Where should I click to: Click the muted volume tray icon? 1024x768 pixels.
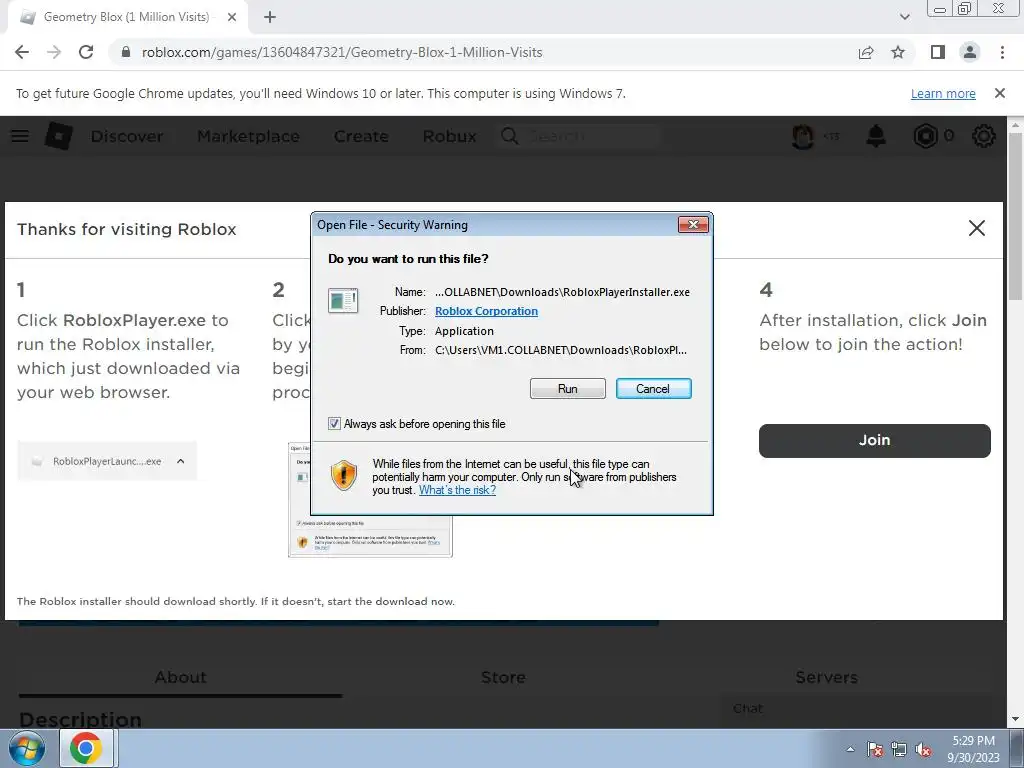coord(923,749)
